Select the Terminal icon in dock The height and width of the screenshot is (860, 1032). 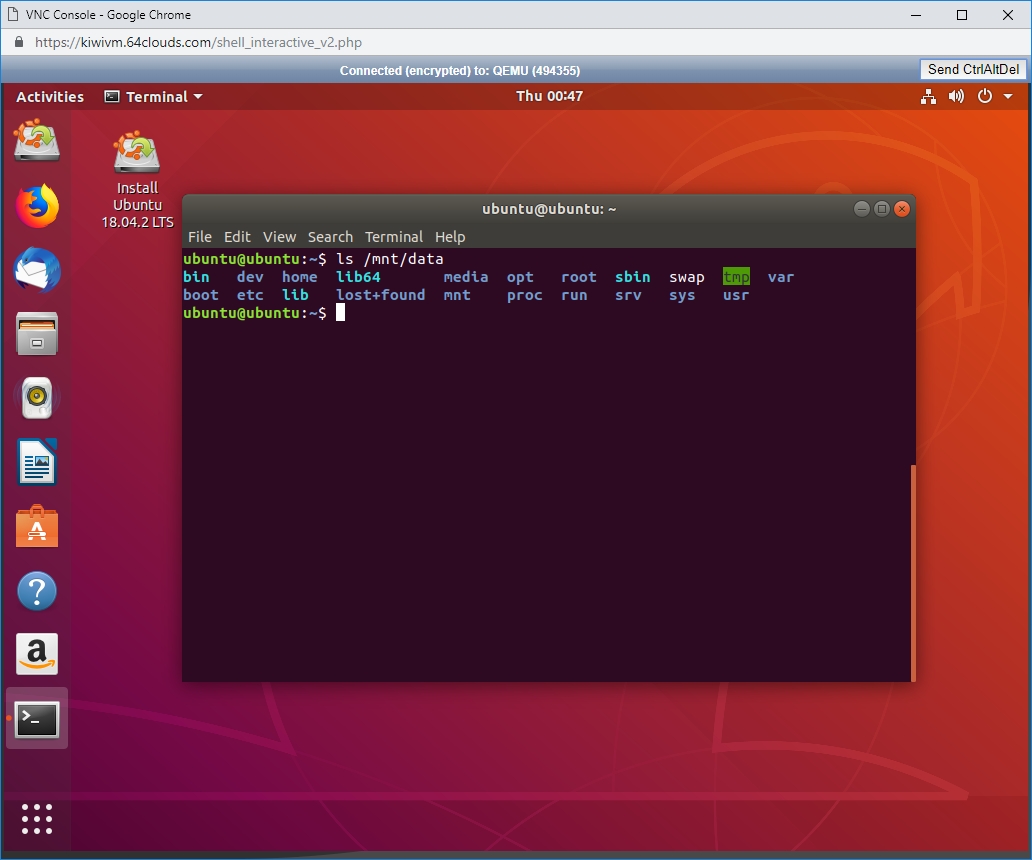pyautogui.click(x=37, y=718)
